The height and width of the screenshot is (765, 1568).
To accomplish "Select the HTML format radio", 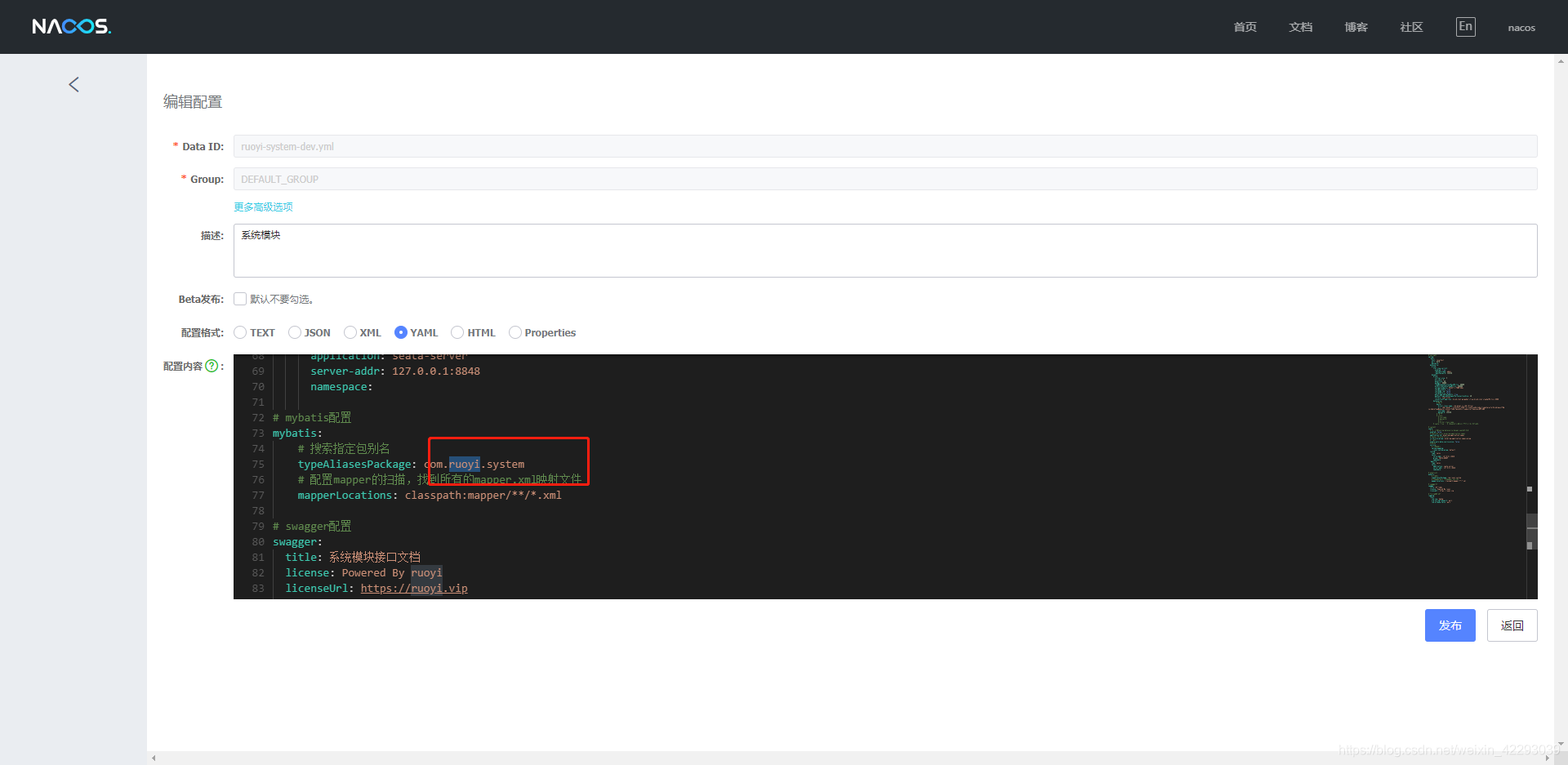I will coord(457,332).
